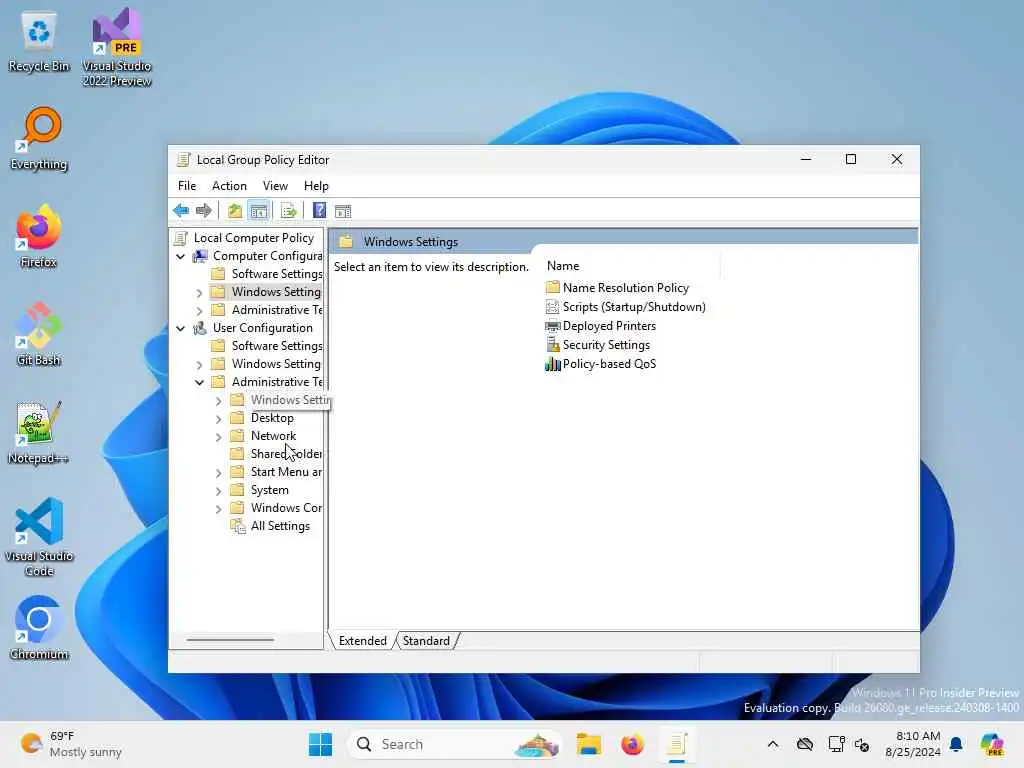Select the Shared Folders tree item
The width and height of the screenshot is (1024, 768).
pos(286,453)
